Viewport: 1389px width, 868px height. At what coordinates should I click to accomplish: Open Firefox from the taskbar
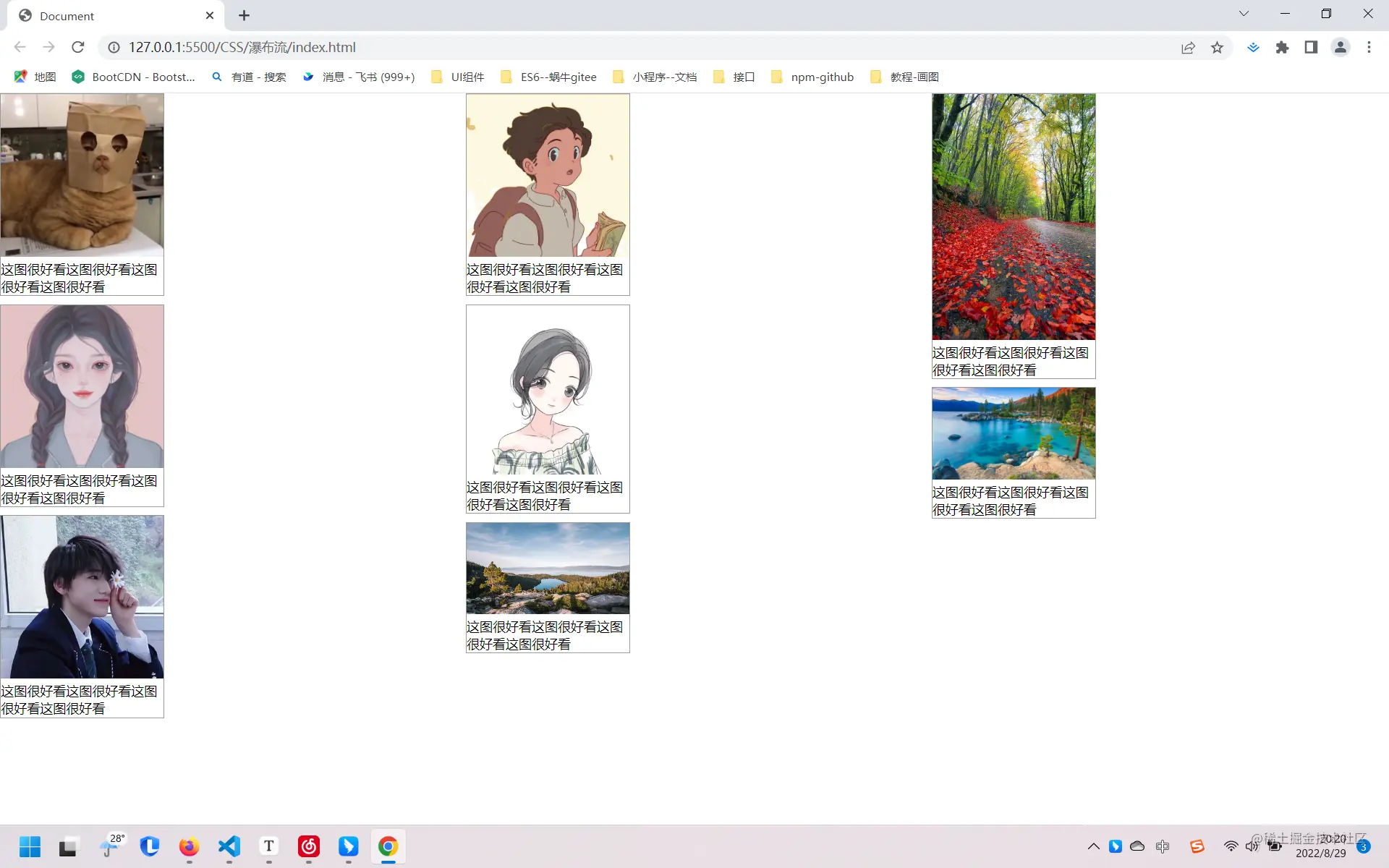tap(189, 846)
